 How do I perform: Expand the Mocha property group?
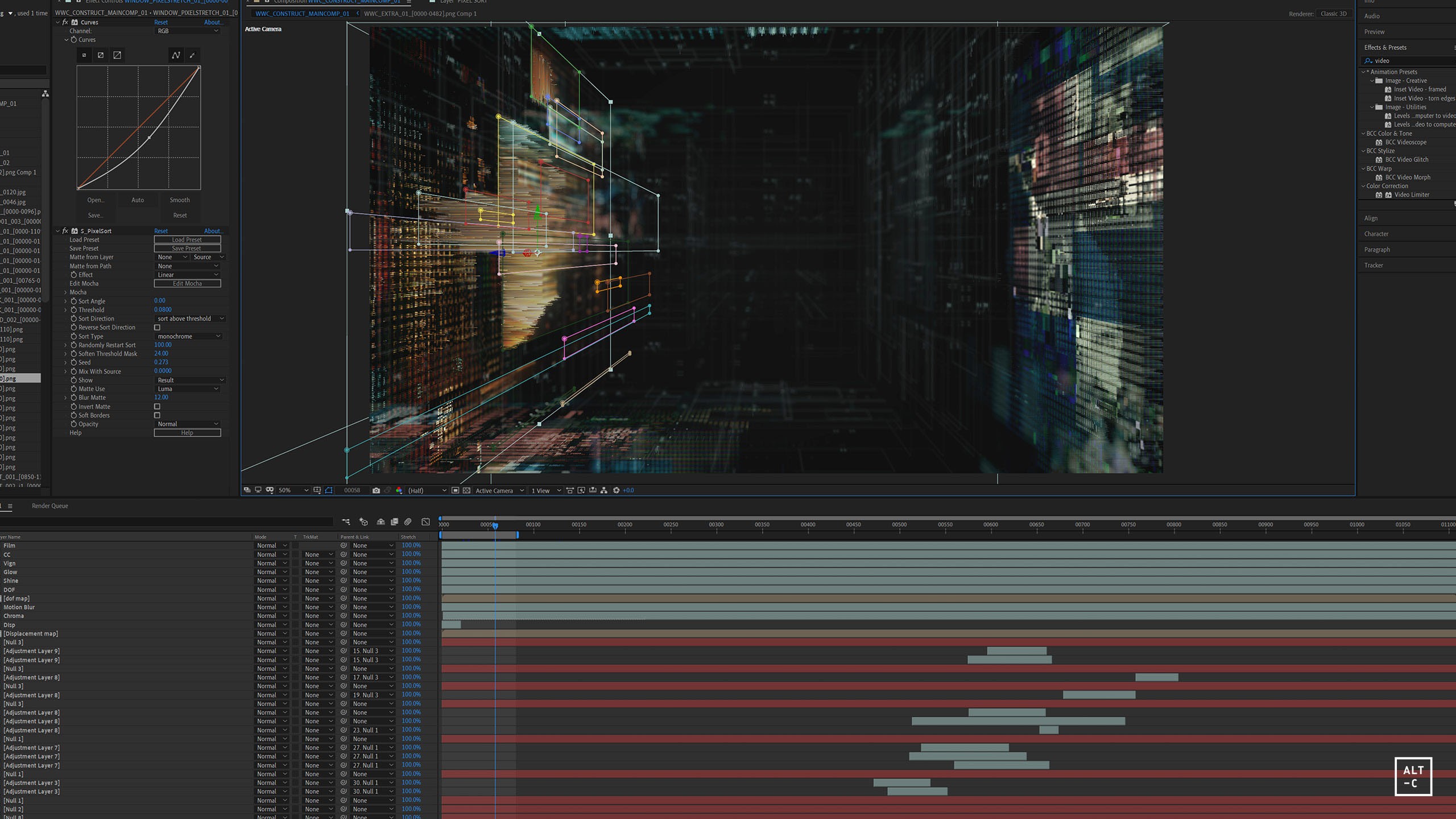click(65, 292)
